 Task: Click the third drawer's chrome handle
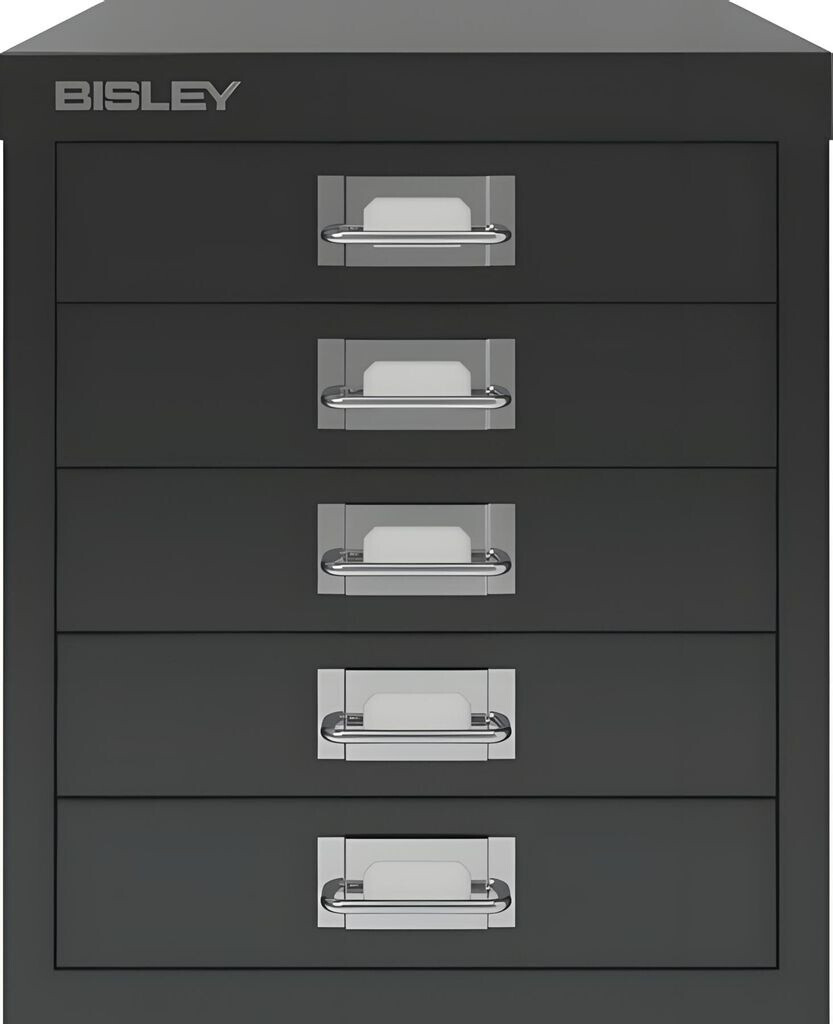[416, 562]
